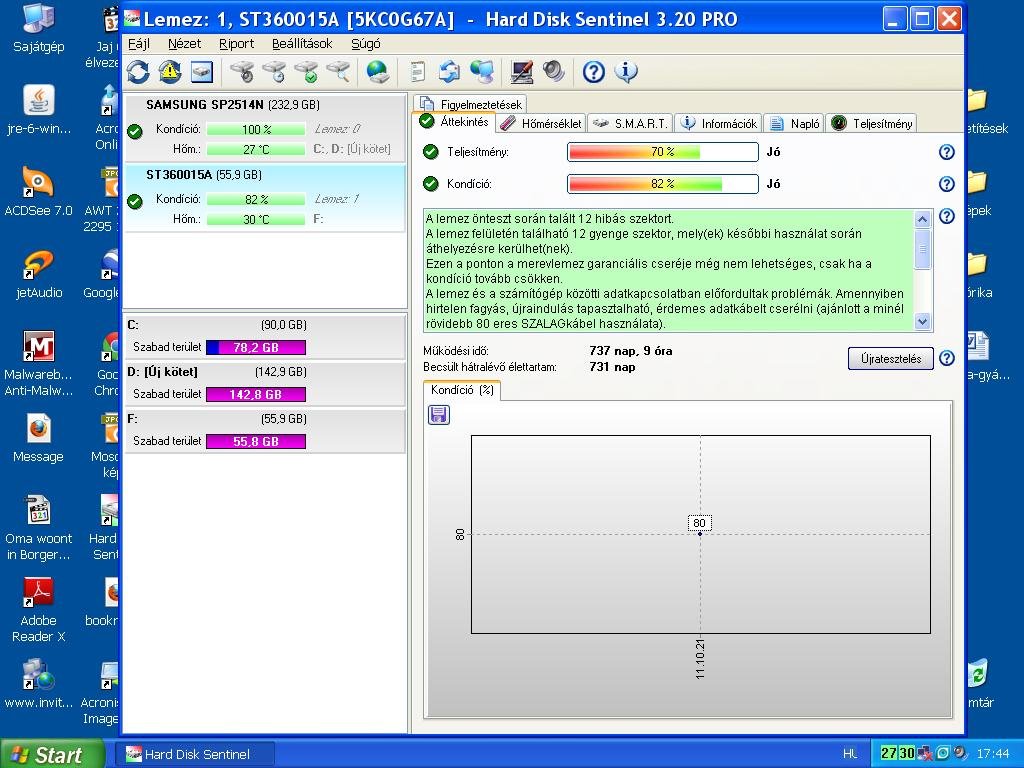Click scroll down arrow in description box
The height and width of the screenshot is (768, 1024).
(922, 321)
